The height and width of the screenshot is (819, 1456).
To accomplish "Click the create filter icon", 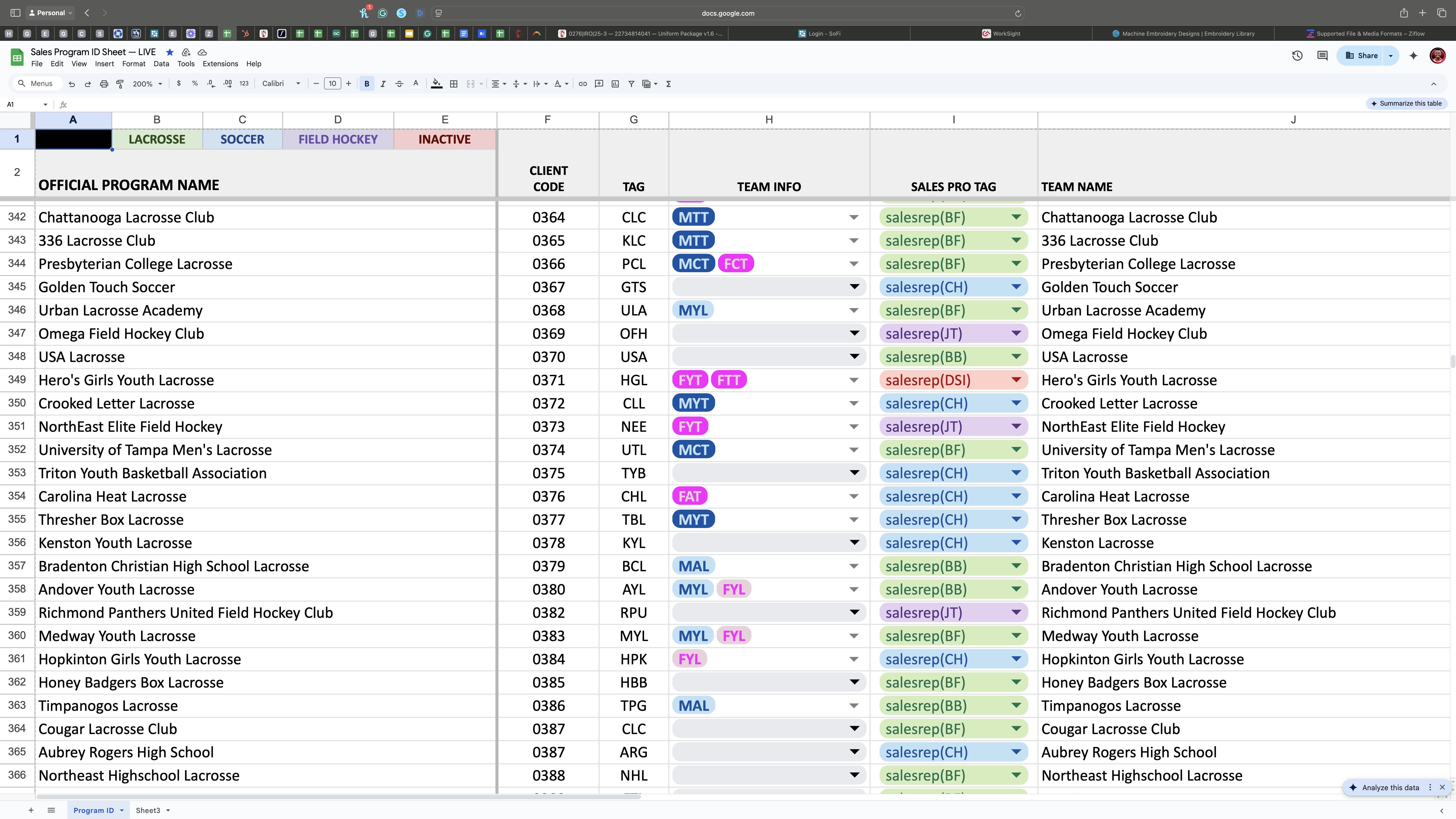I will point(631,84).
